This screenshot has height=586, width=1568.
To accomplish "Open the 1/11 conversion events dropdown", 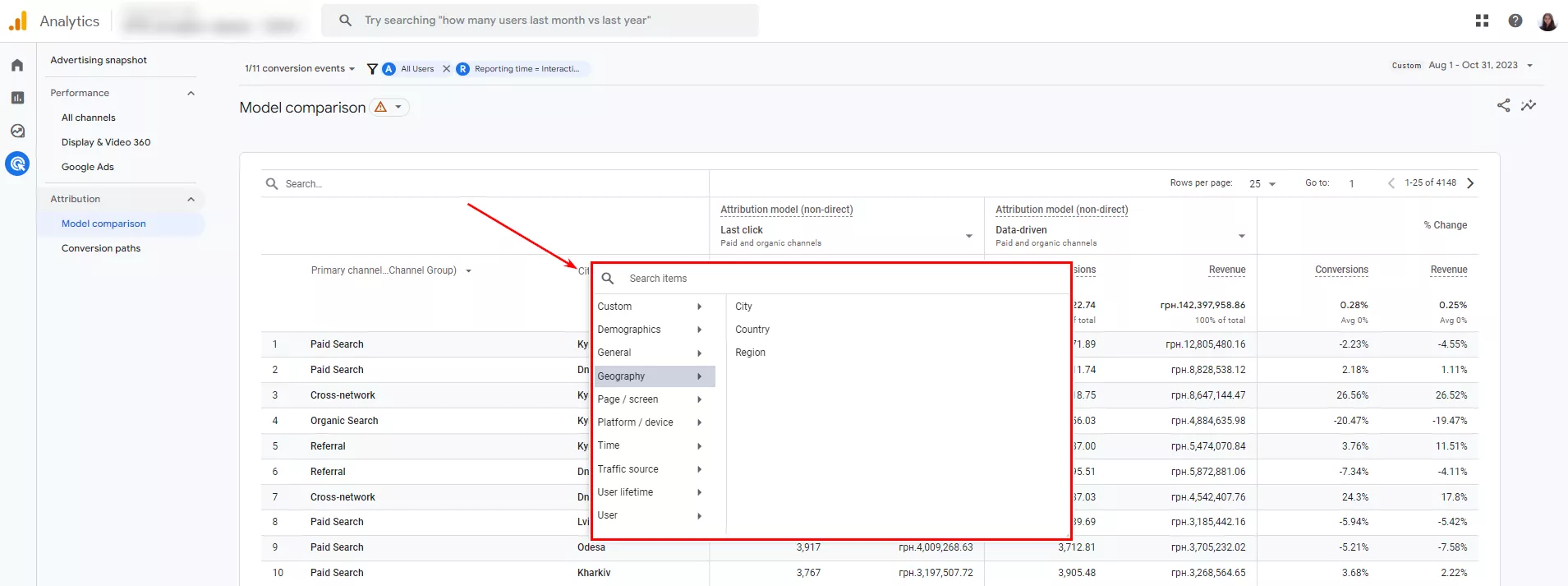I will [x=300, y=69].
